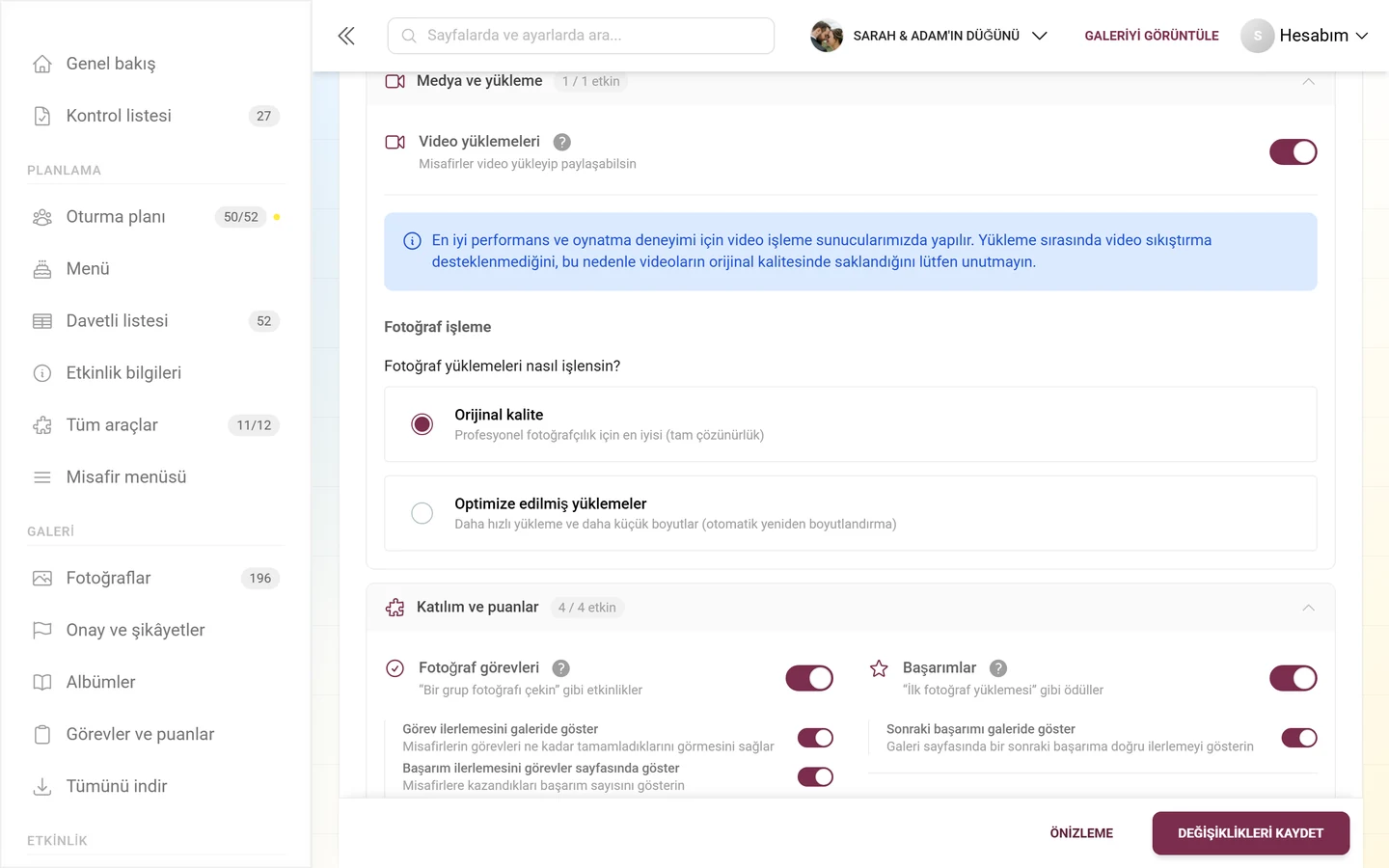Turn off the Başarımlar toggle

(1293, 679)
